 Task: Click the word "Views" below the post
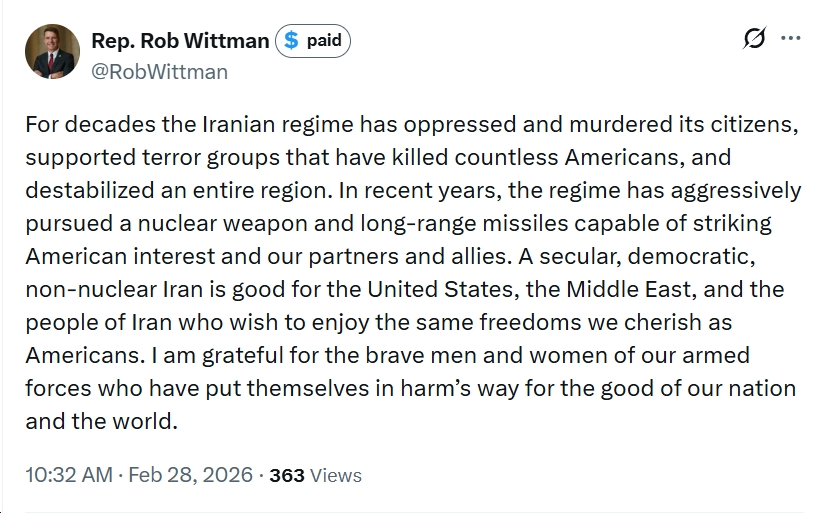pyautogui.click(x=336, y=476)
